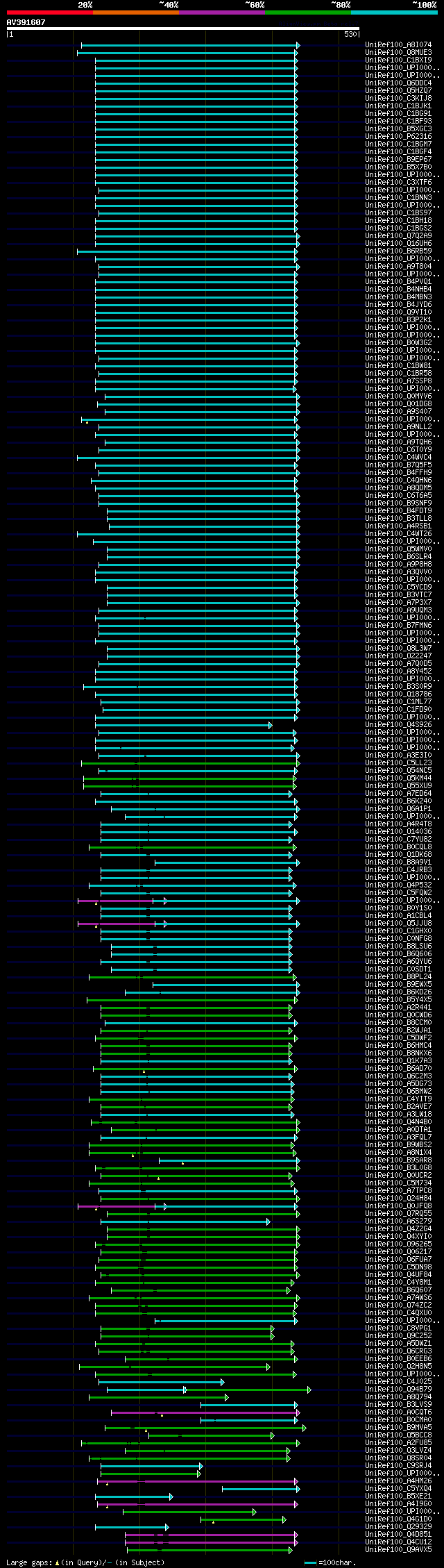
Task: Select the UniRef100_B8PL24 label
Action: click(398, 976)
